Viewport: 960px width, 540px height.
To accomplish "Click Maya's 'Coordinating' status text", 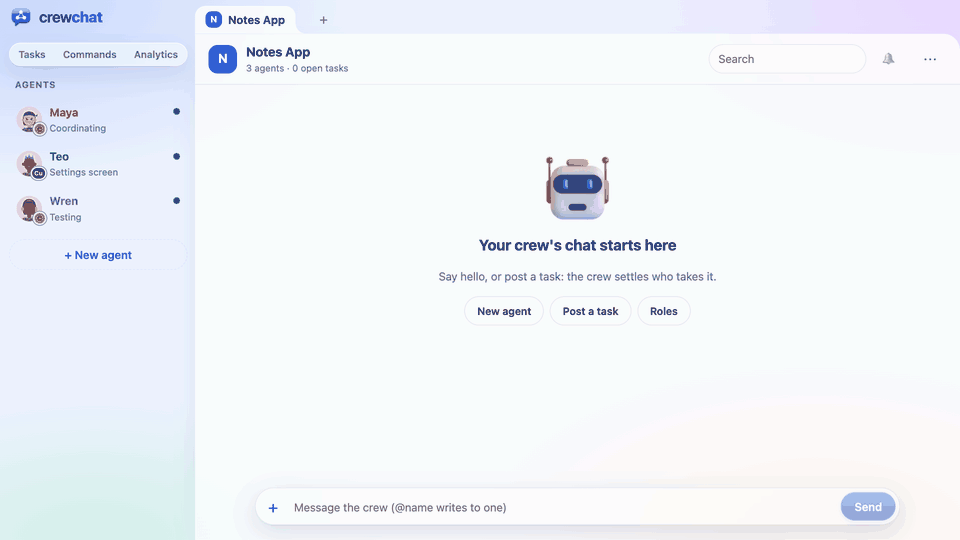I will click(78, 128).
